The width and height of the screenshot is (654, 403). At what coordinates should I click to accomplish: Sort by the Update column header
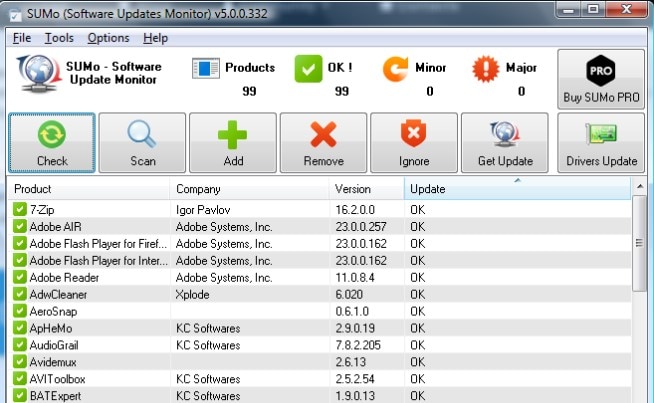click(x=517, y=189)
